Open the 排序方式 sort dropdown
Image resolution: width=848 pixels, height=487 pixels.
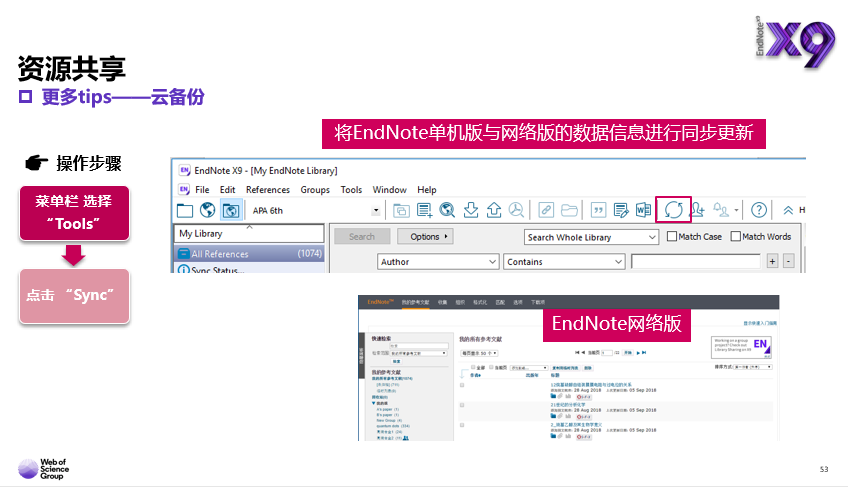(753, 367)
